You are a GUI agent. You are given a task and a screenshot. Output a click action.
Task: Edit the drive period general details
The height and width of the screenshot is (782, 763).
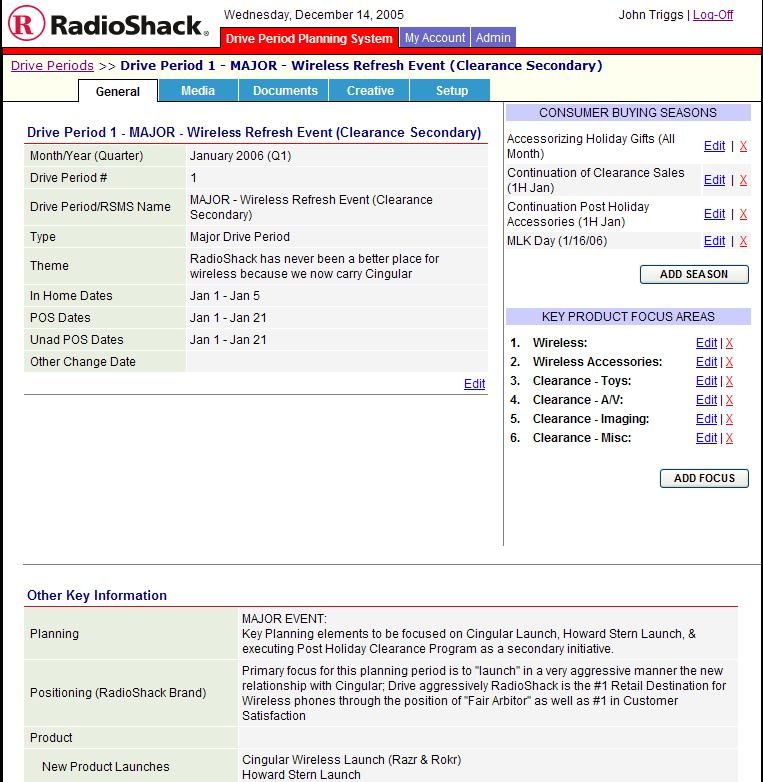(474, 384)
